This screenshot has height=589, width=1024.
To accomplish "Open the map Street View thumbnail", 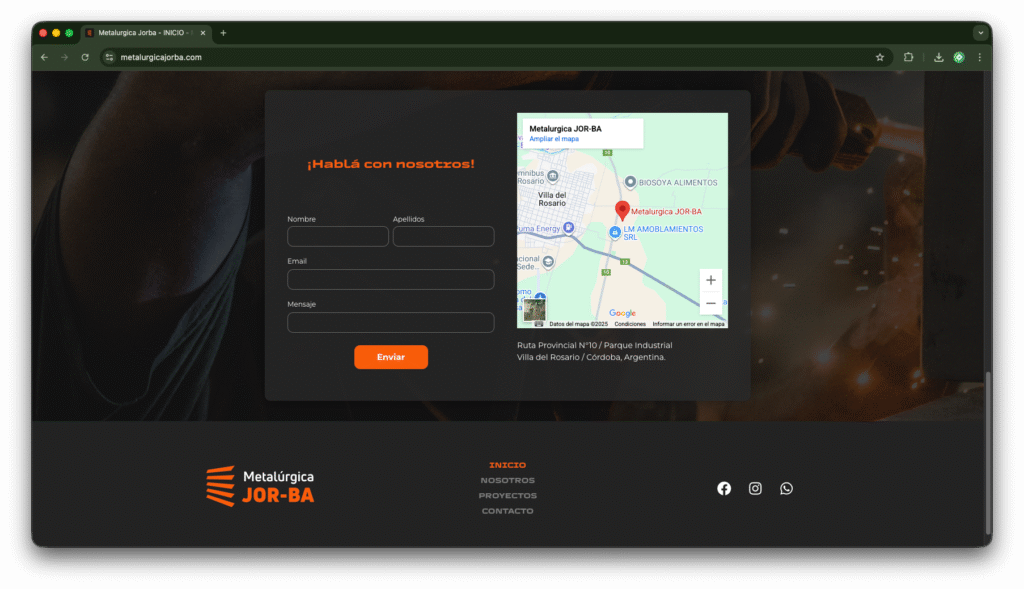I will (534, 308).
